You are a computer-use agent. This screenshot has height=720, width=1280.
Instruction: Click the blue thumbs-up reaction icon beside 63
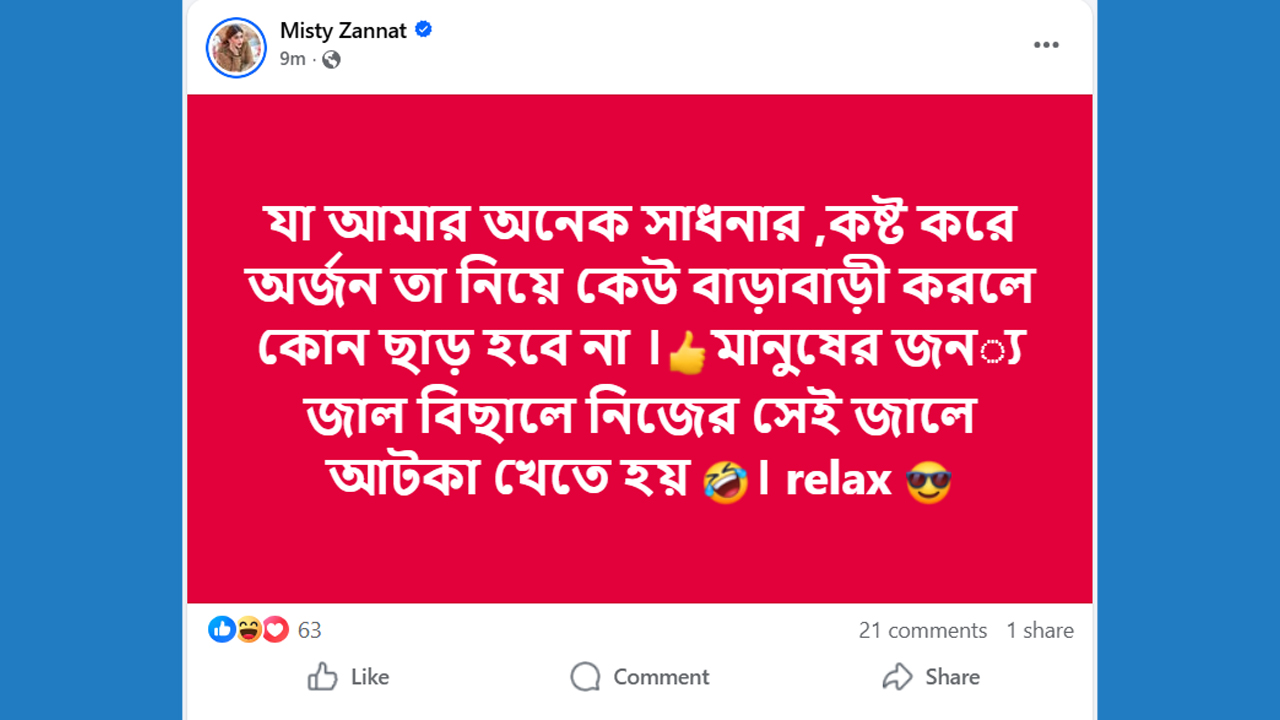pos(221,629)
